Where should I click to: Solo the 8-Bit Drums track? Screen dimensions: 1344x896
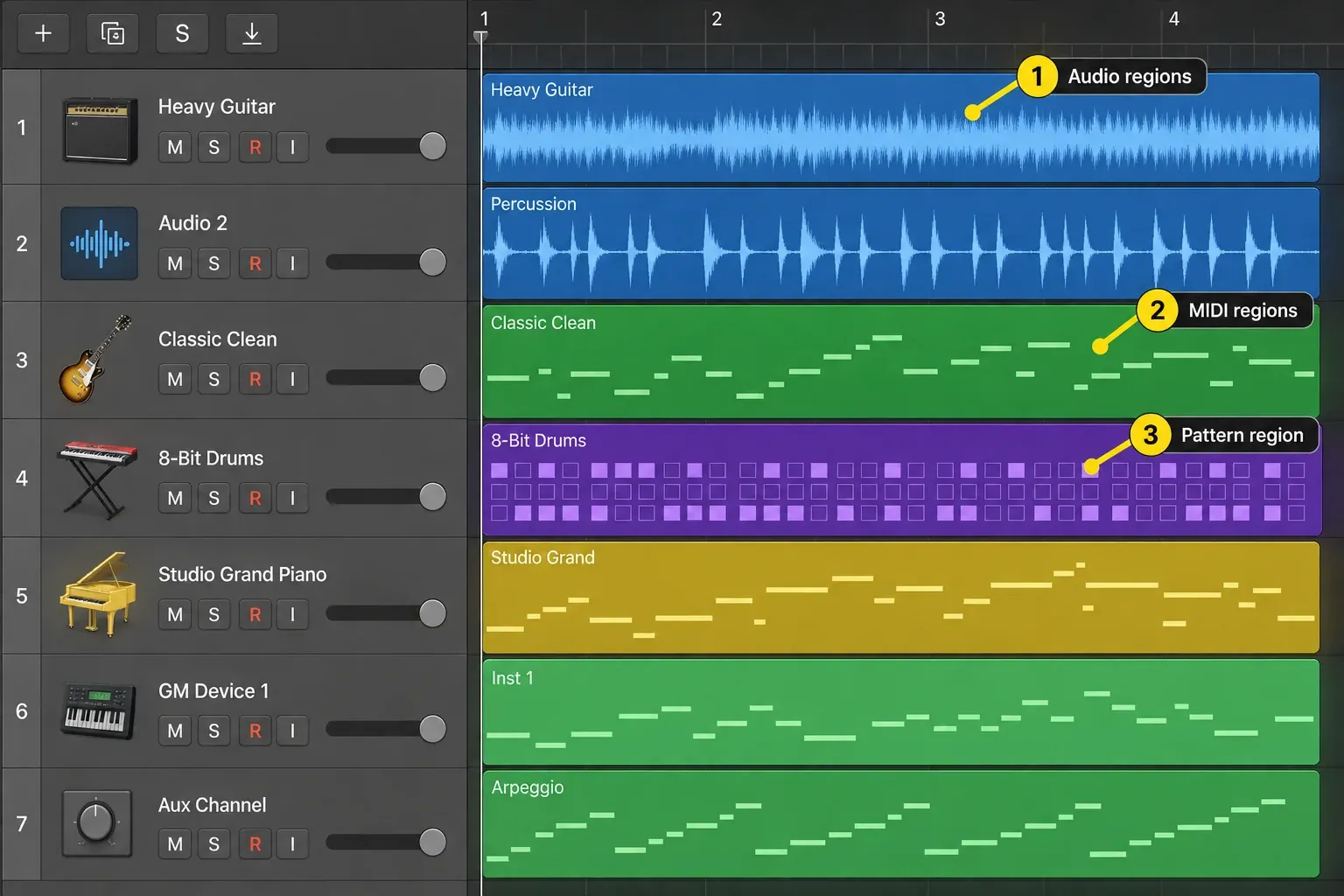[214, 498]
